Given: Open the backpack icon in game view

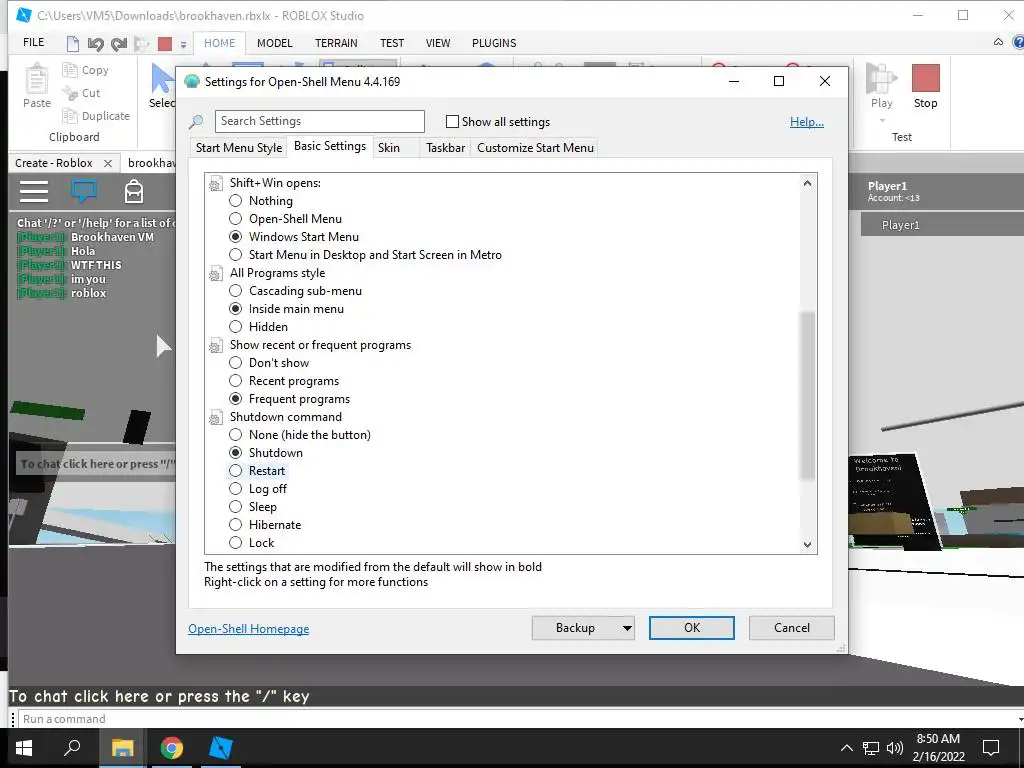Looking at the screenshot, I should pyautogui.click(x=134, y=191).
